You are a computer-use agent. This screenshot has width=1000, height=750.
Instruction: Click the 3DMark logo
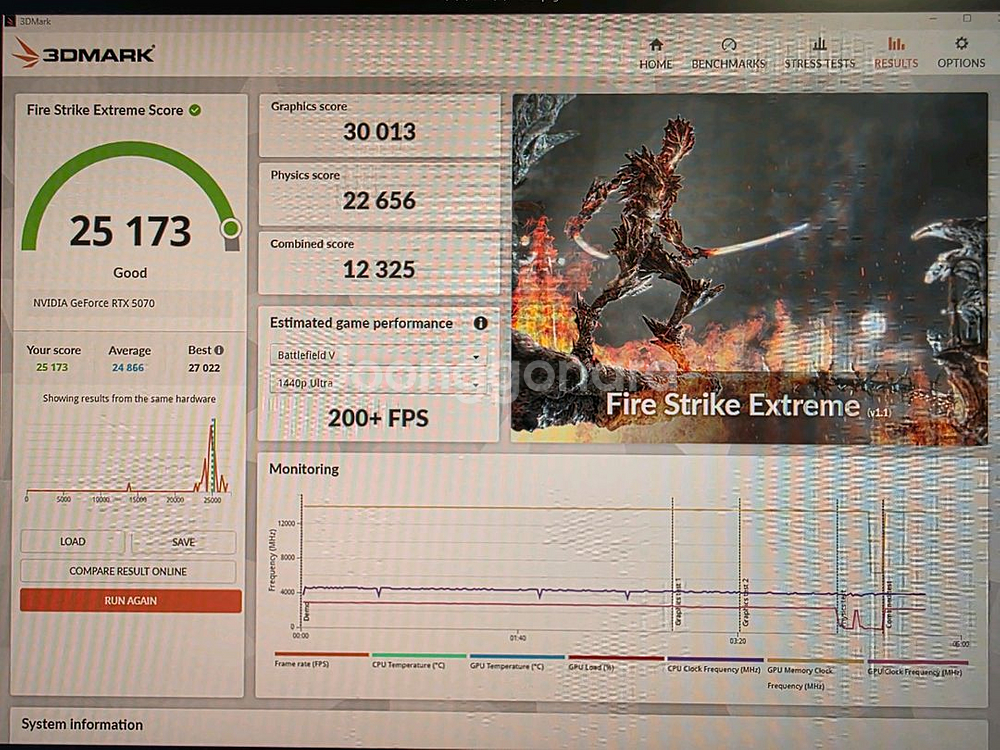(x=84, y=53)
